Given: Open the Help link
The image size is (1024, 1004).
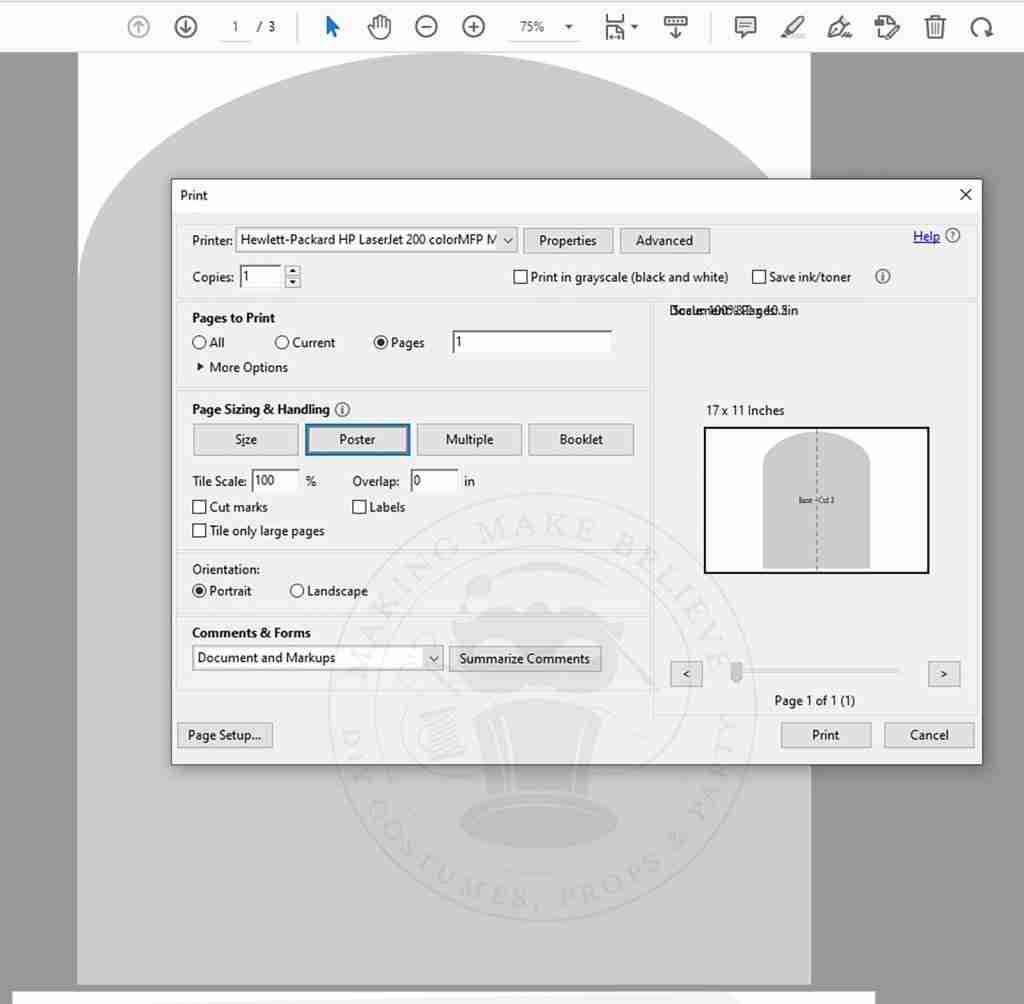Looking at the screenshot, I should tap(926, 236).
